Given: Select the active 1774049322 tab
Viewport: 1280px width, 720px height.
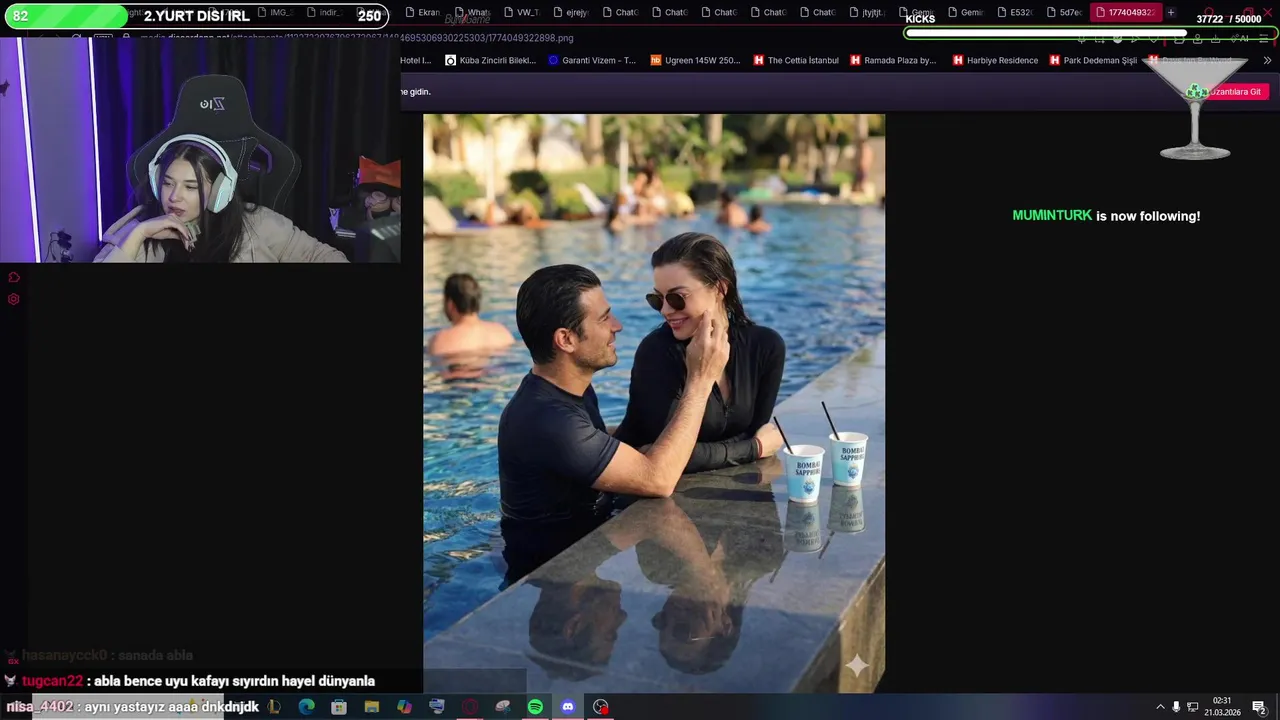Looking at the screenshot, I should 1125,12.
